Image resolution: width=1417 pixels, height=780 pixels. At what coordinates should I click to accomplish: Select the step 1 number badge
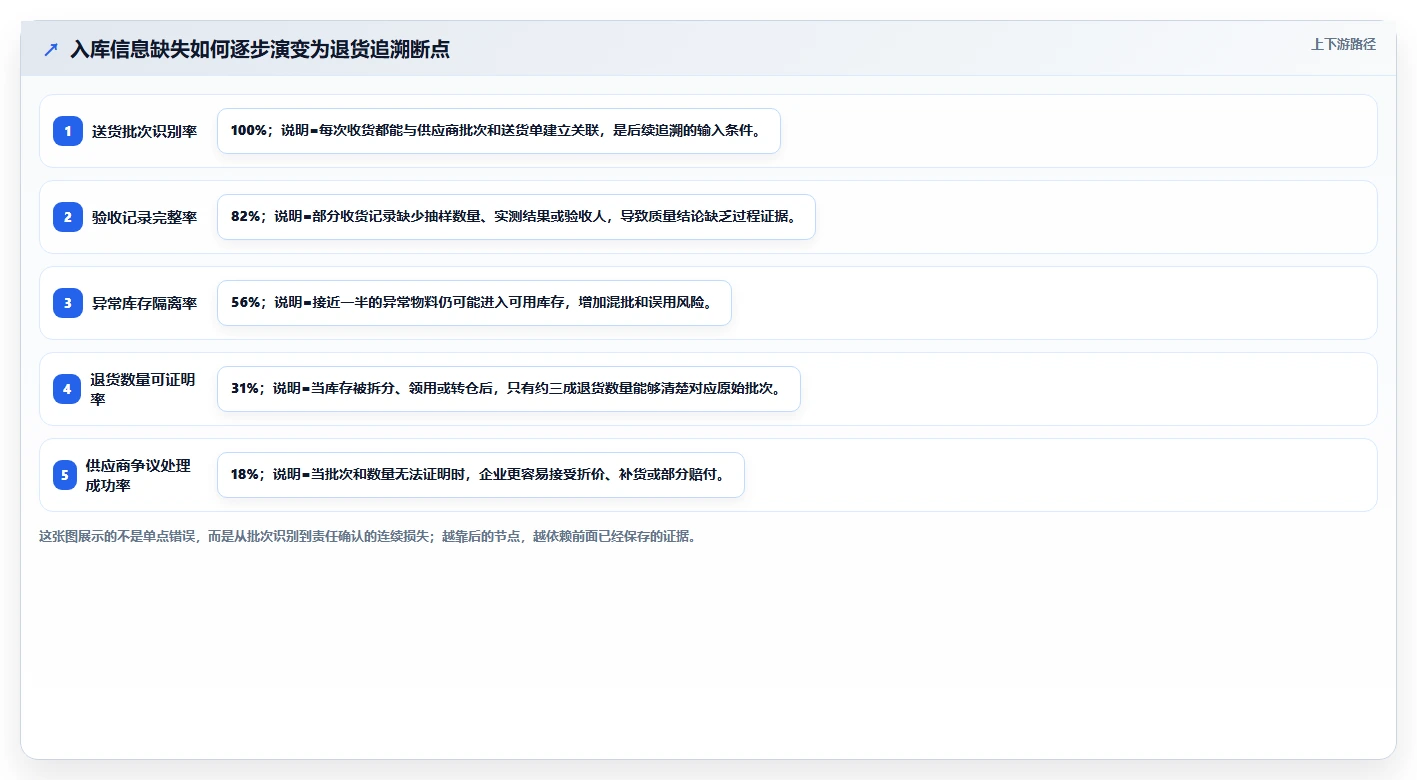(68, 131)
